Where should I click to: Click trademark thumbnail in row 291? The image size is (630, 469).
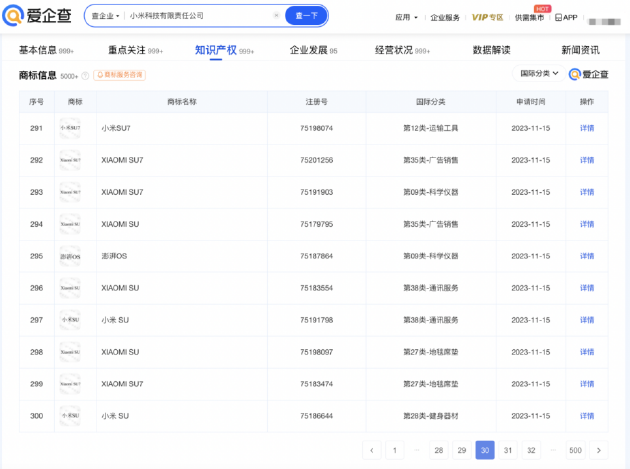click(x=70, y=128)
